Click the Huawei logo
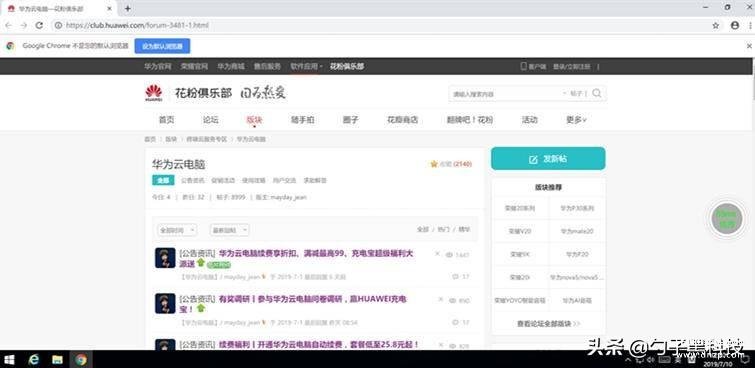 click(x=154, y=93)
